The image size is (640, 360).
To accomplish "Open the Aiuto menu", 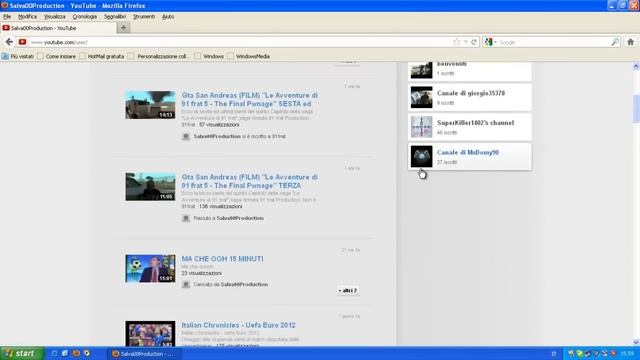I will [168, 17].
